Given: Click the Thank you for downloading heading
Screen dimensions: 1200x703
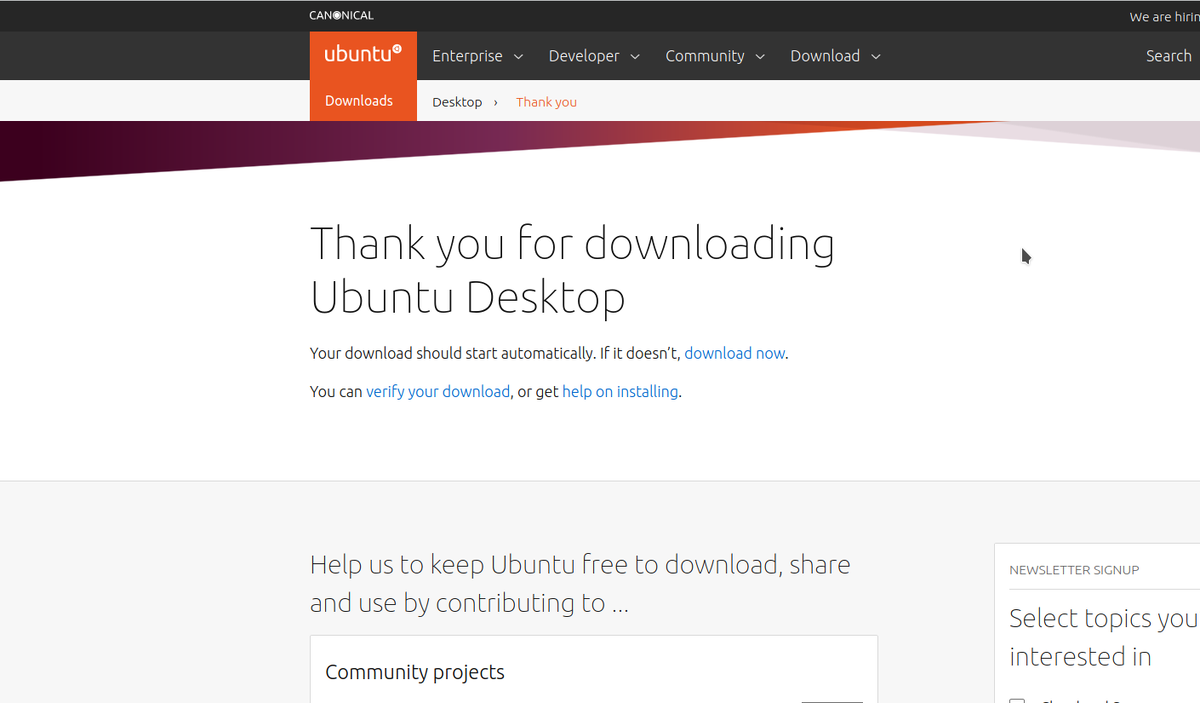Looking at the screenshot, I should tap(572, 270).
